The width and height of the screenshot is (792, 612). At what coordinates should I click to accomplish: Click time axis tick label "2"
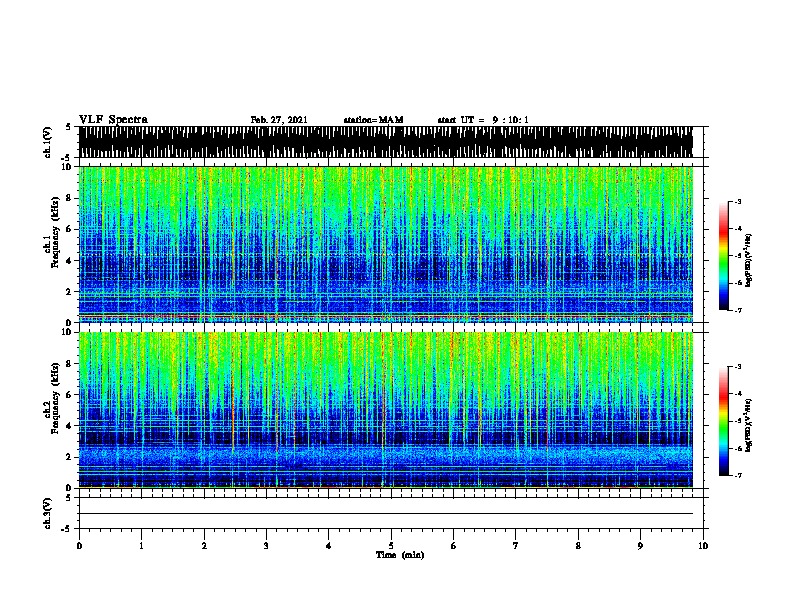[x=204, y=545]
